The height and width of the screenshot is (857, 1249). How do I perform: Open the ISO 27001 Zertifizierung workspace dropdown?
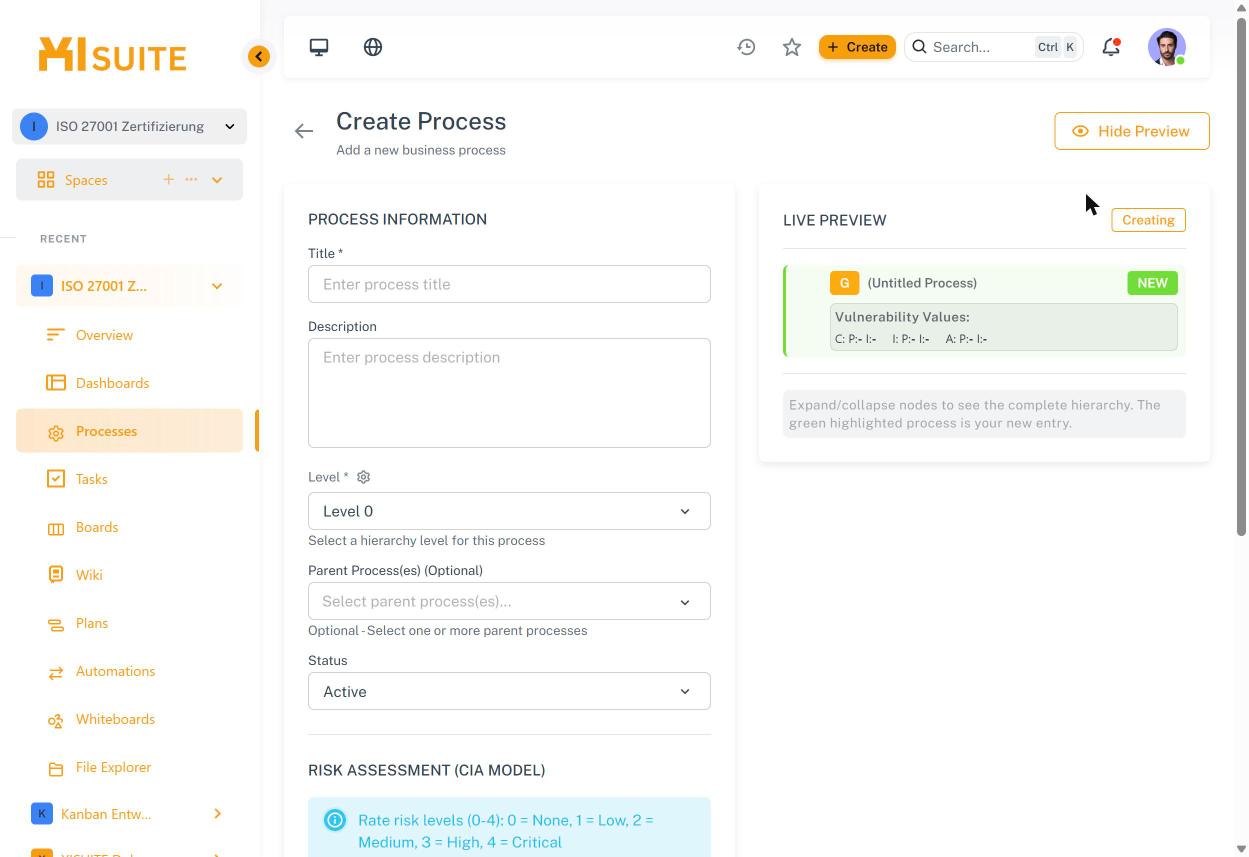129,126
